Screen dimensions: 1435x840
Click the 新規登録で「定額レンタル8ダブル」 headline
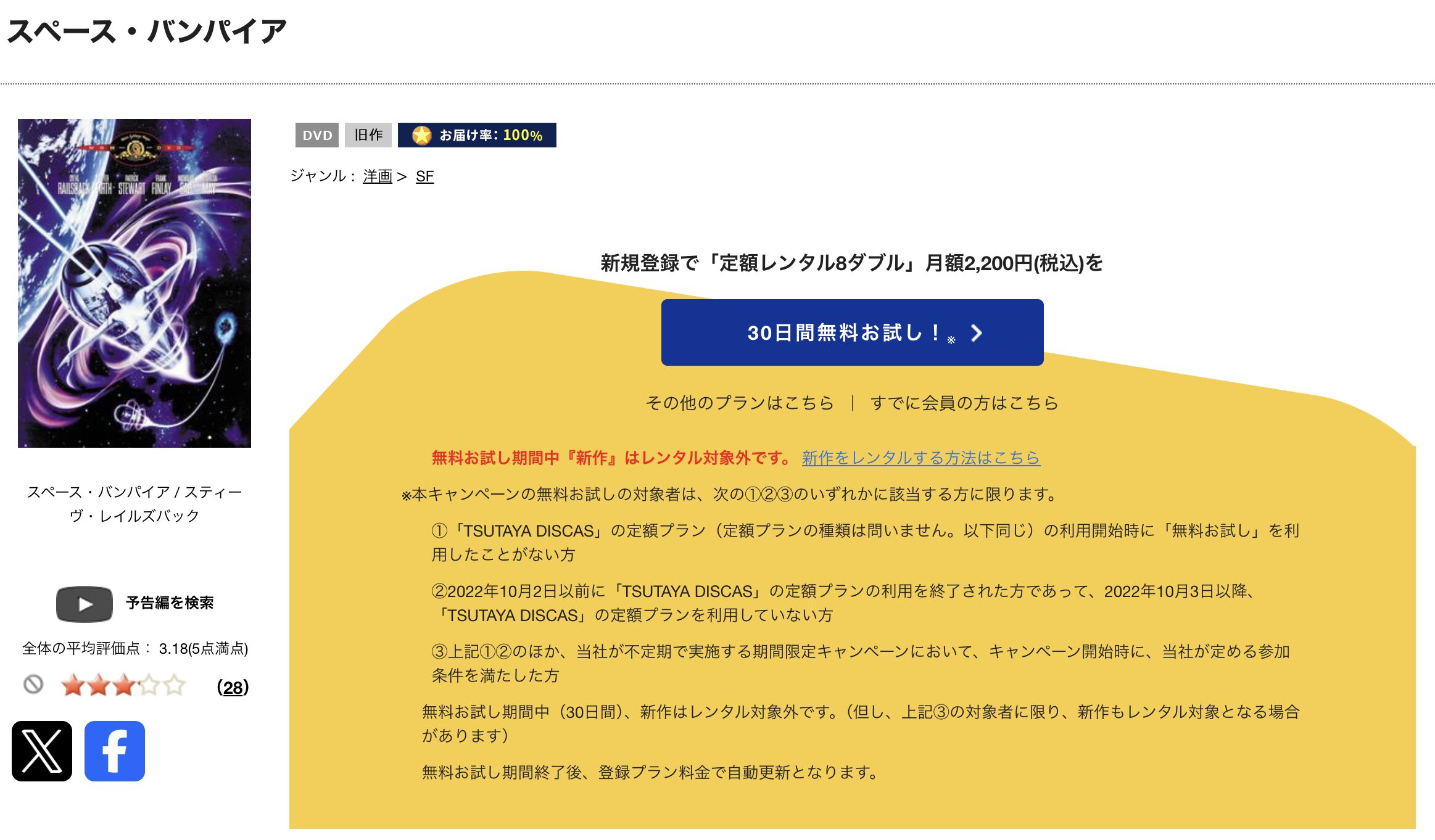(851, 263)
